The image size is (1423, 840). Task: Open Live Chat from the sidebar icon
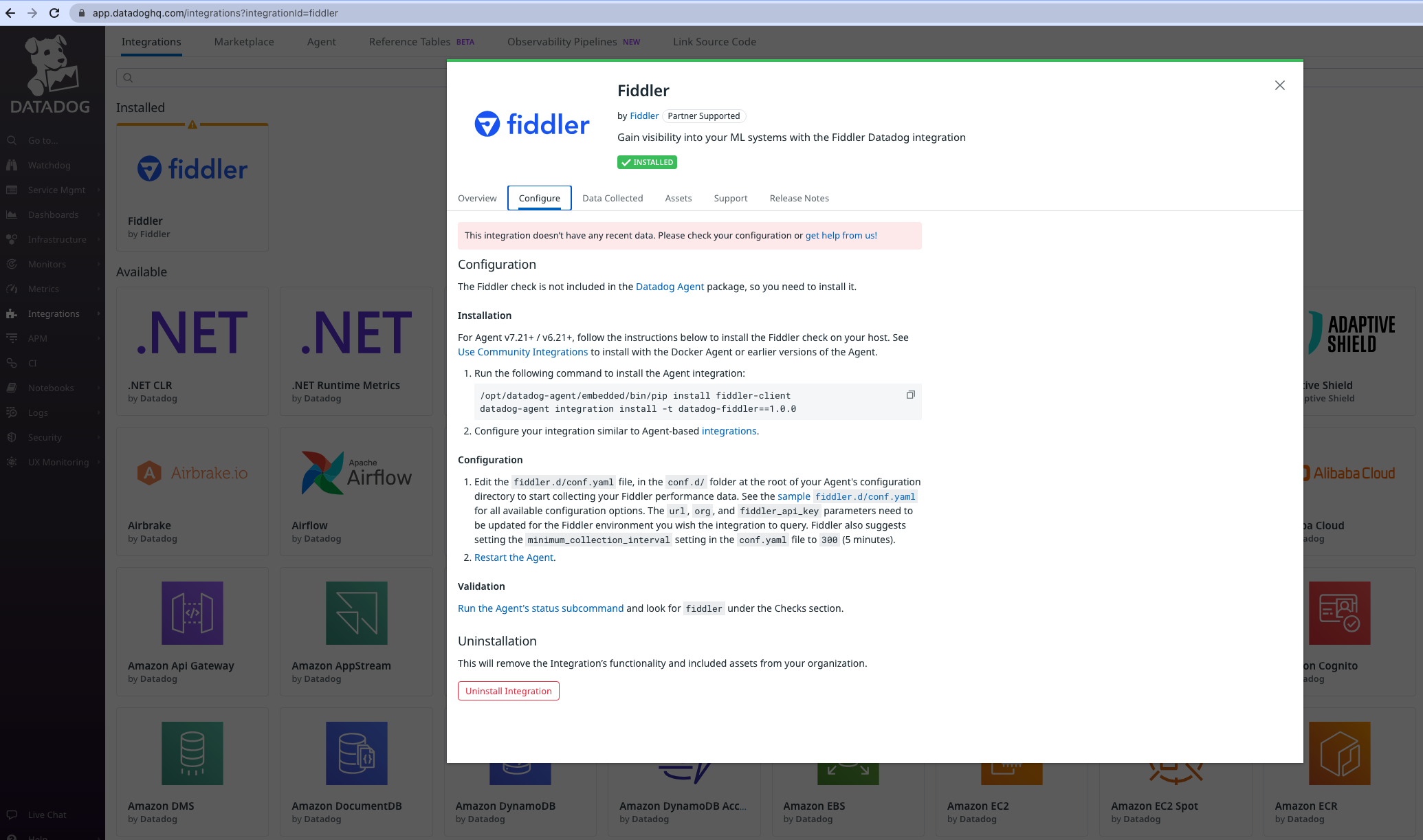coord(12,815)
